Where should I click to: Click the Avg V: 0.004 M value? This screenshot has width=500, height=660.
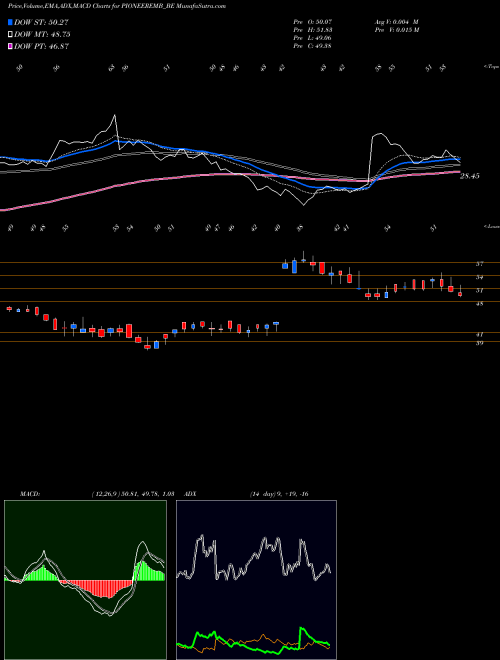(x=396, y=21)
